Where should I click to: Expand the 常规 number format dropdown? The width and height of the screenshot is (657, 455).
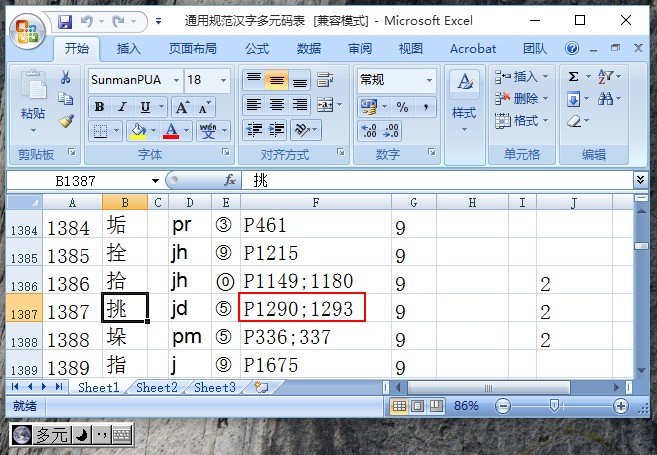point(430,80)
